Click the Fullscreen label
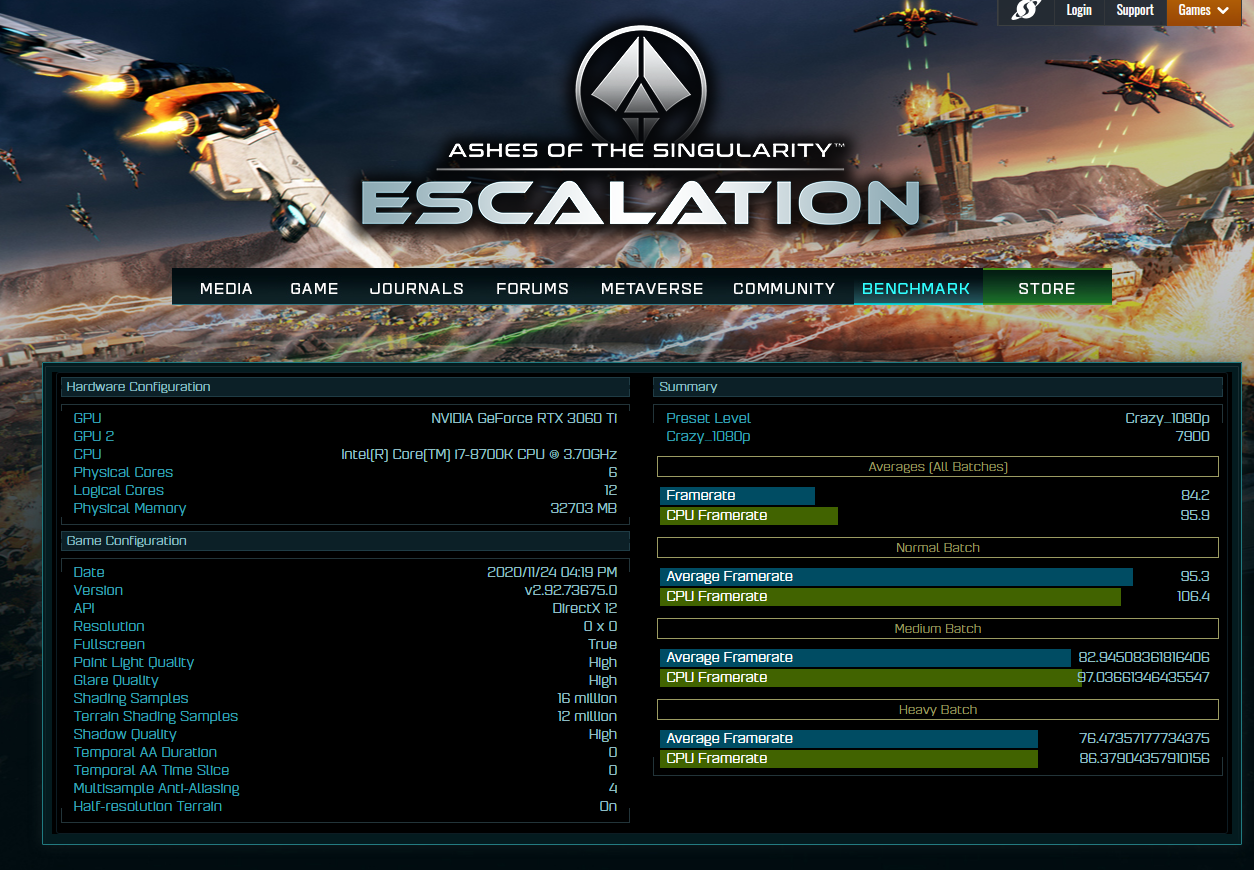The image size is (1254, 870). point(109,644)
